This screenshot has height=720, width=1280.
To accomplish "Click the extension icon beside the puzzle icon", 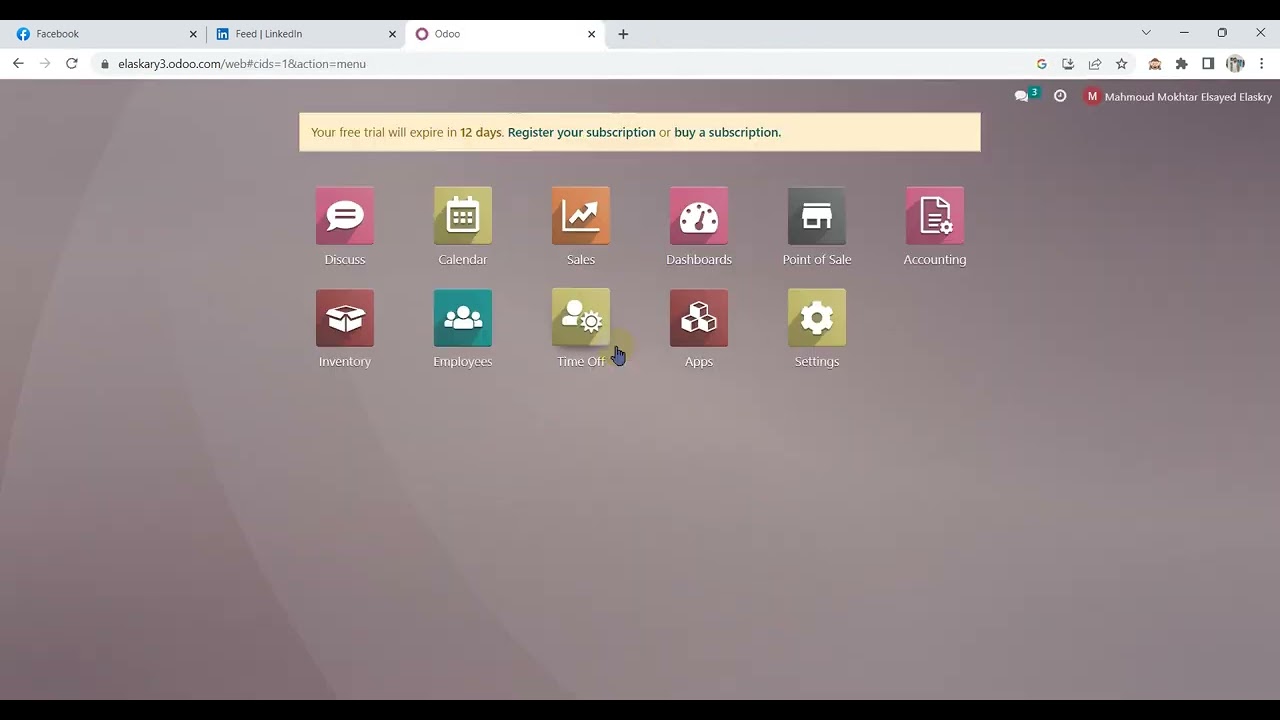I will tap(1155, 64).
